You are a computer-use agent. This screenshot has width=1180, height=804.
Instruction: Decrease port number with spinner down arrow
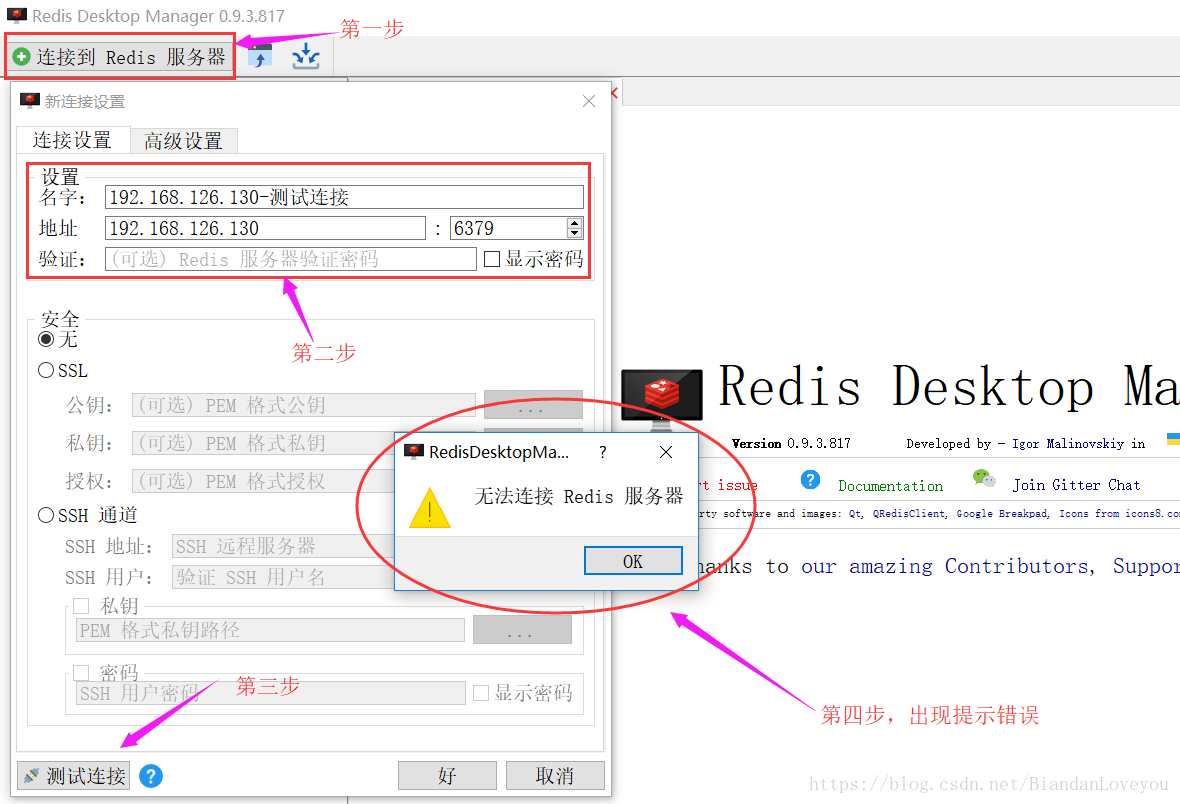coord(575,233)
